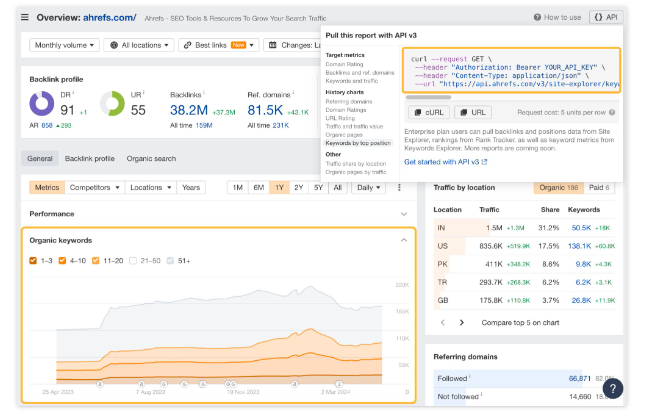Select the 6M time range
The width and height of the screenshot is (647, 418).
(x=258, y=187)
